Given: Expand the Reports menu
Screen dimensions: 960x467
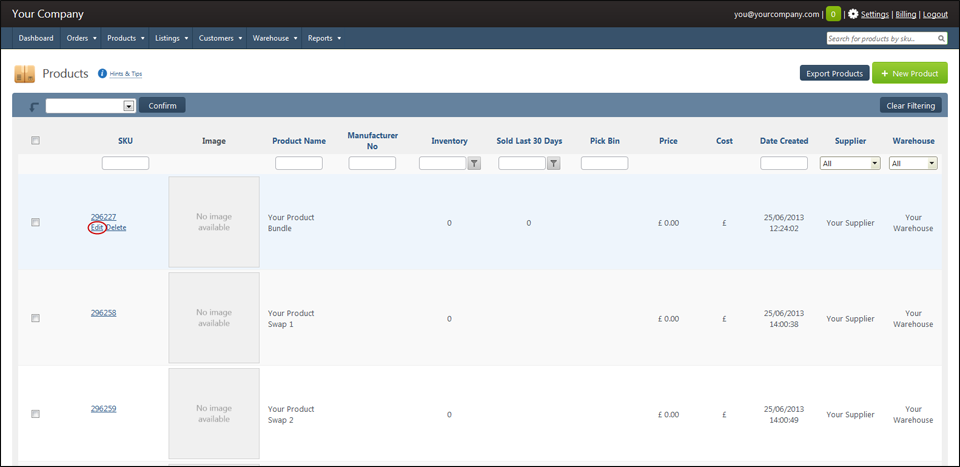Looking at the screenshot, I should 324,38.
